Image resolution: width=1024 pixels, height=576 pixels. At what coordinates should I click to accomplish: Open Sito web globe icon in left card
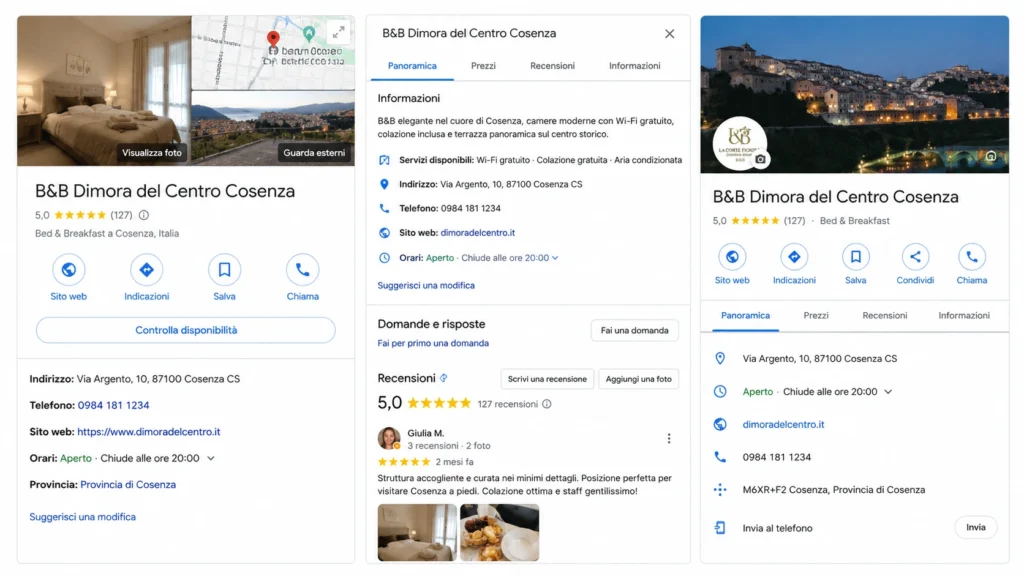[69, 269]
